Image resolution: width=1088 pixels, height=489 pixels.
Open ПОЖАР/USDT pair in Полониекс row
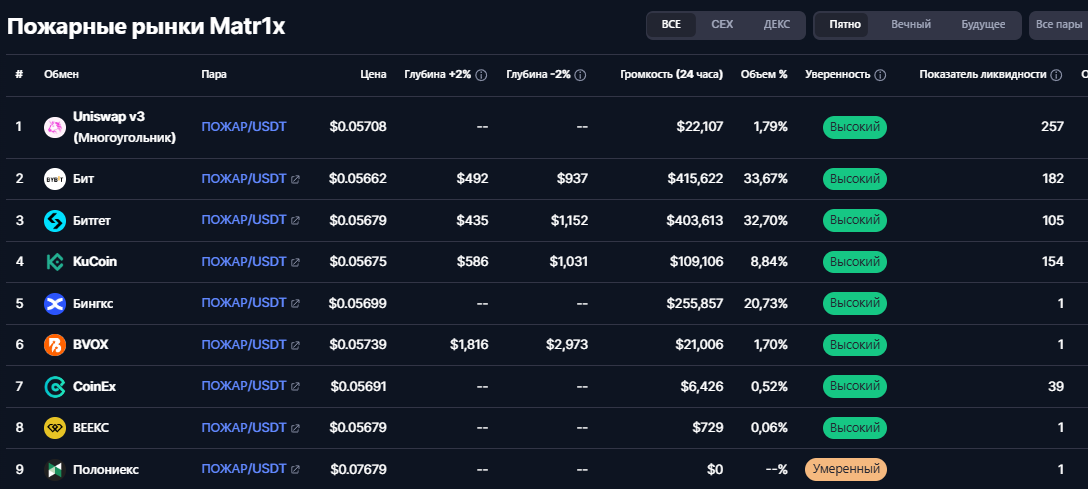click(244, 469)
